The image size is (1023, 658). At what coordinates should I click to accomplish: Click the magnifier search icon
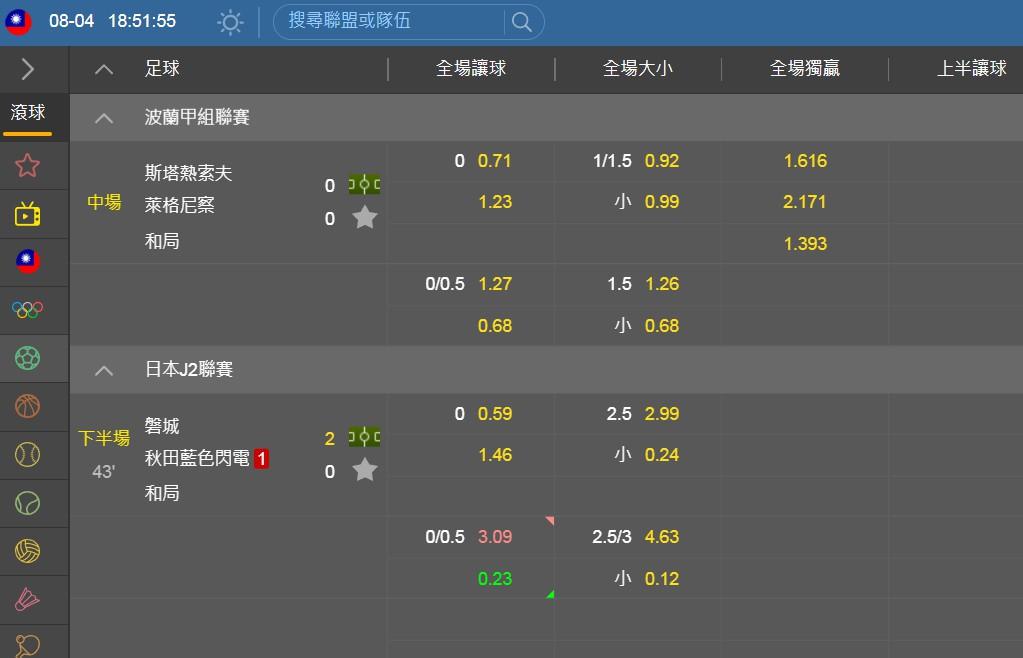click(x=521, y=22)
